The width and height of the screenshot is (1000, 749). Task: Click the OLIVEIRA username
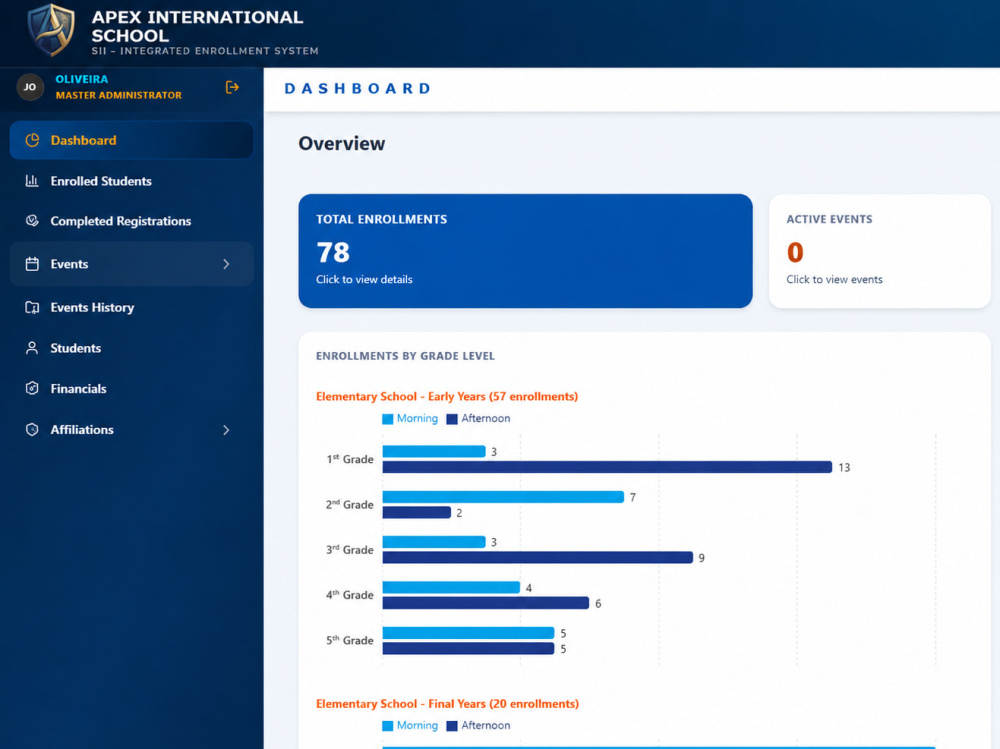click(x=82, y=79)
